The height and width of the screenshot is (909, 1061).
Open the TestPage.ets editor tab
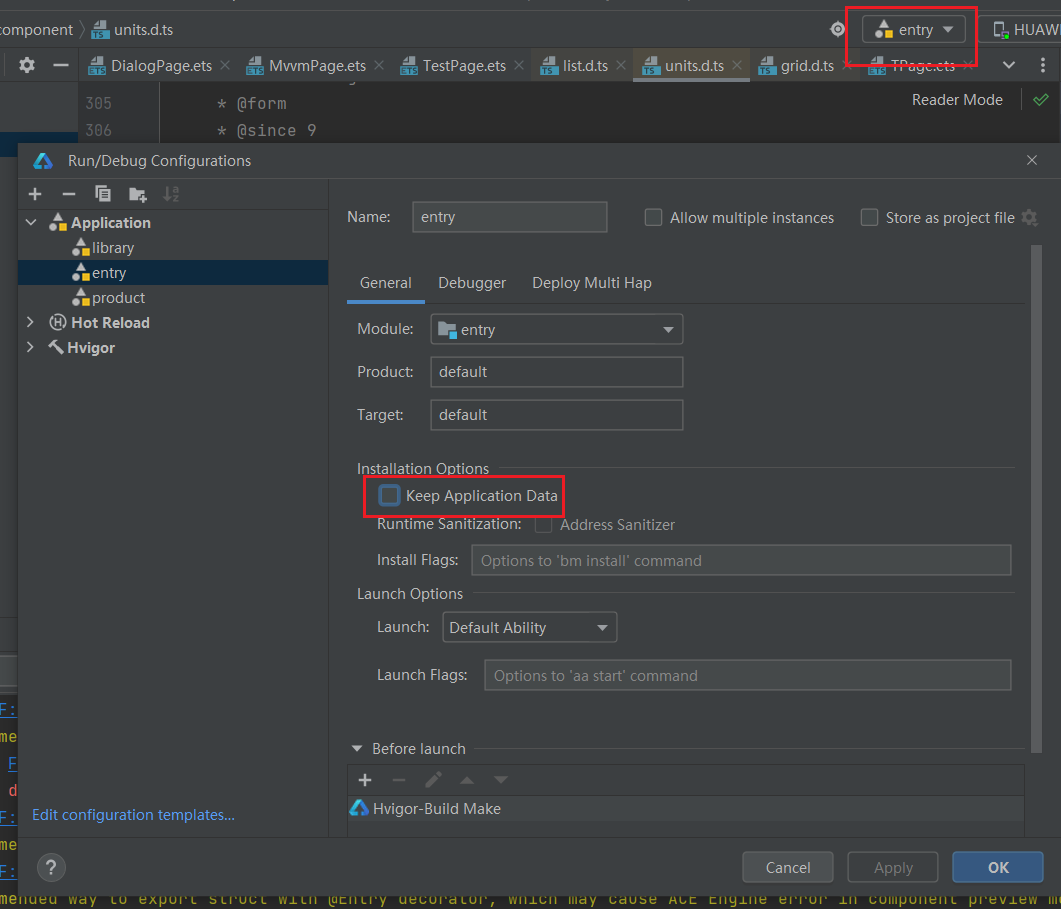point(464,66)
